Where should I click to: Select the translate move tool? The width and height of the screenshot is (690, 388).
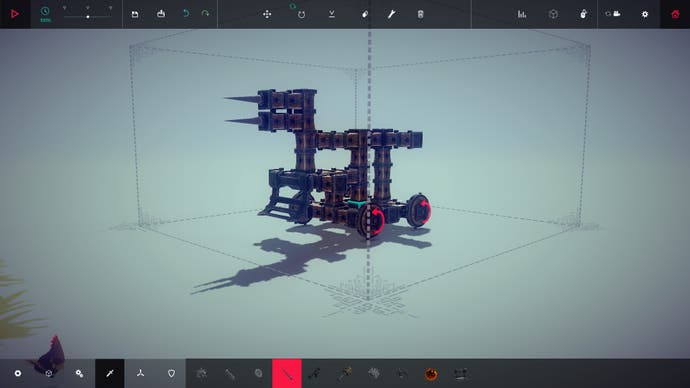[267, 14]
